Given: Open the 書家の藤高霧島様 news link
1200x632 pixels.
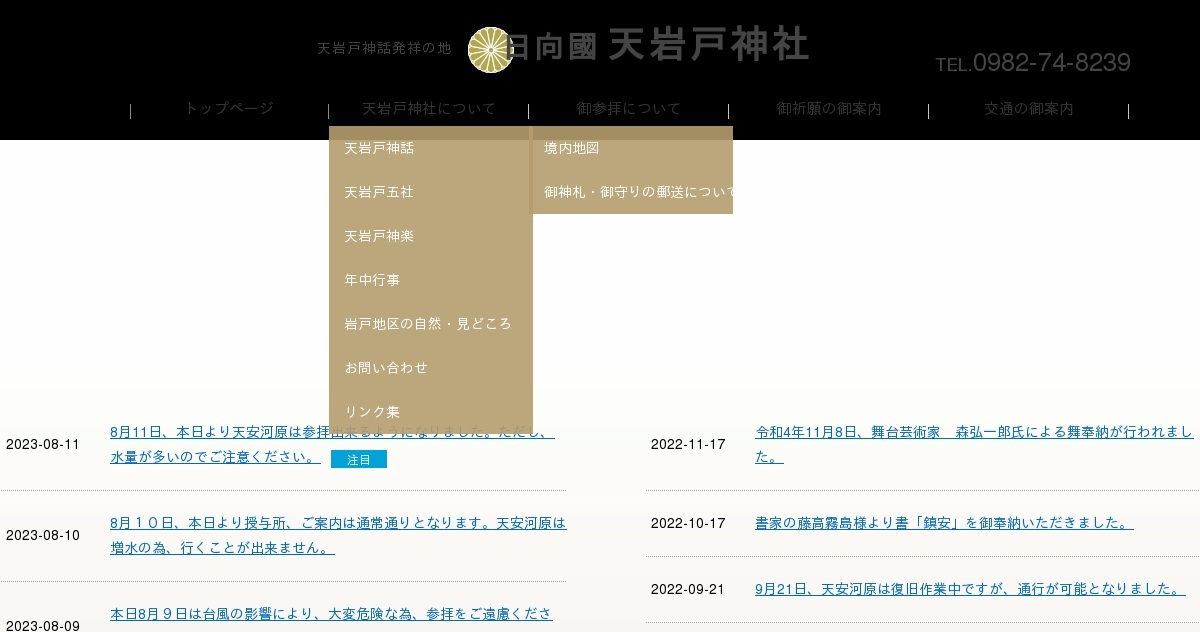Looking at the screenshot, I should pyautogui.click(x=943, y=523).
